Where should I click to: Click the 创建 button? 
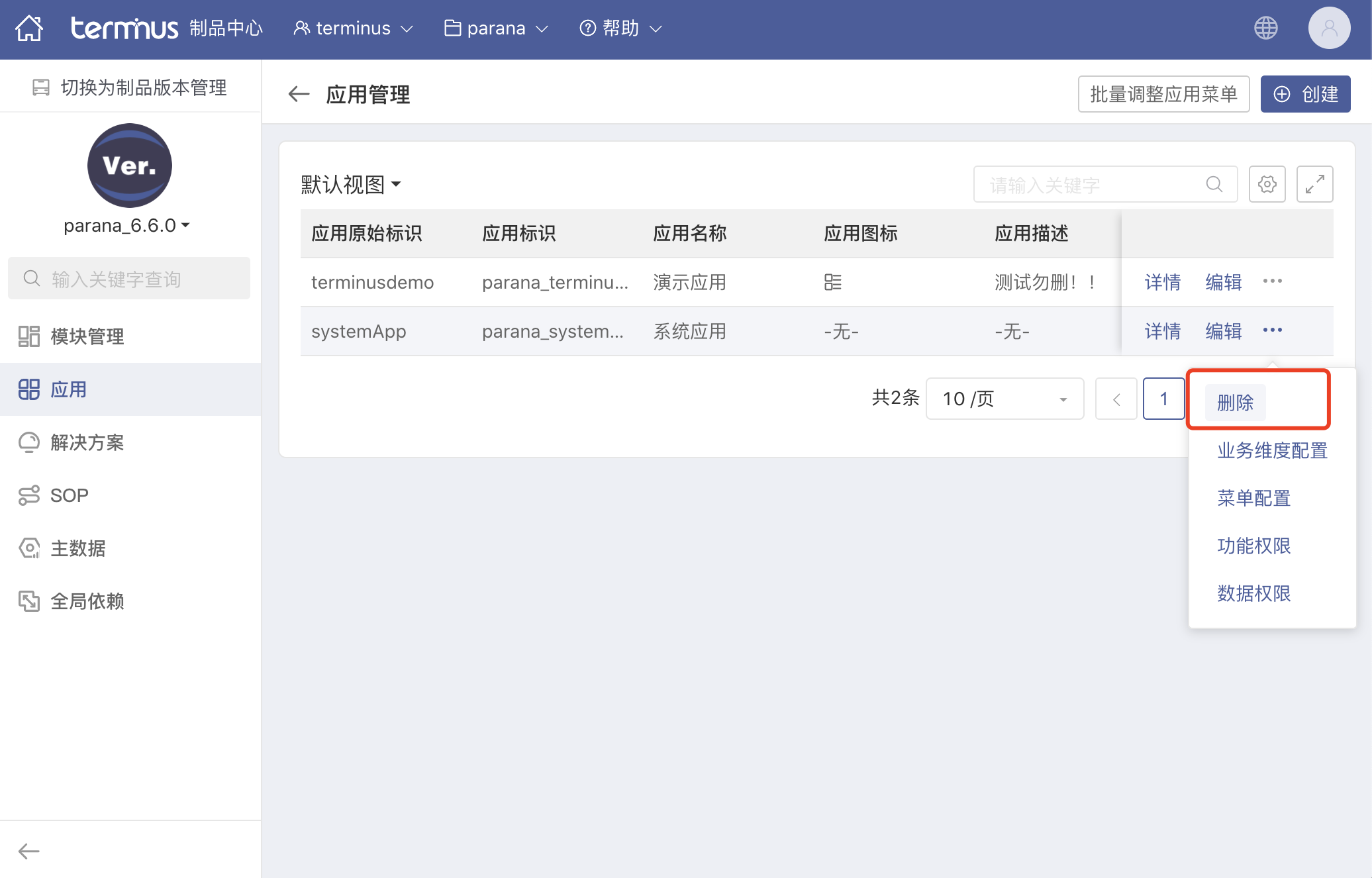[1306, 94]
